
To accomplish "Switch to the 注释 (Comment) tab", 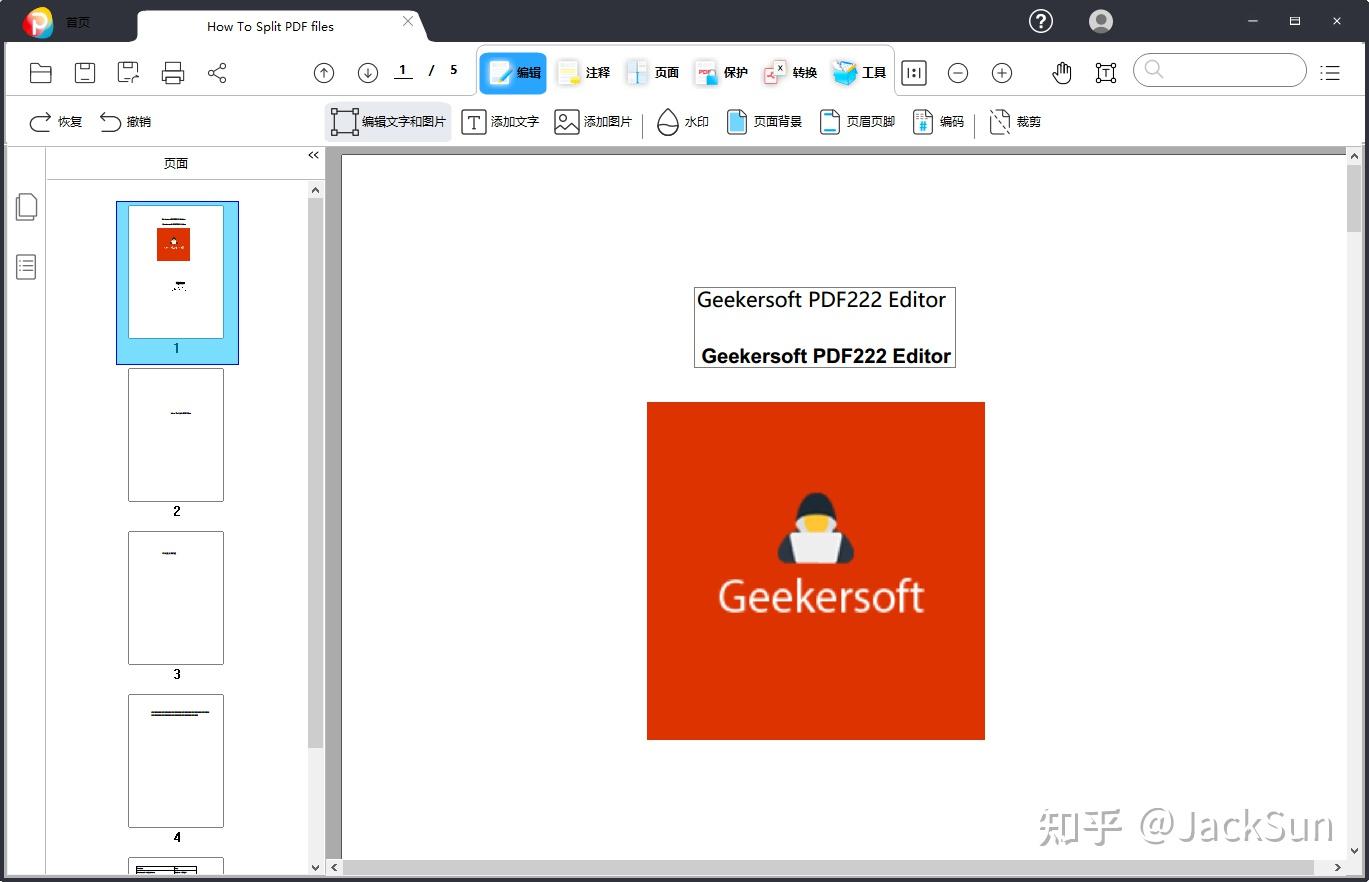I will tap(585, 72).
